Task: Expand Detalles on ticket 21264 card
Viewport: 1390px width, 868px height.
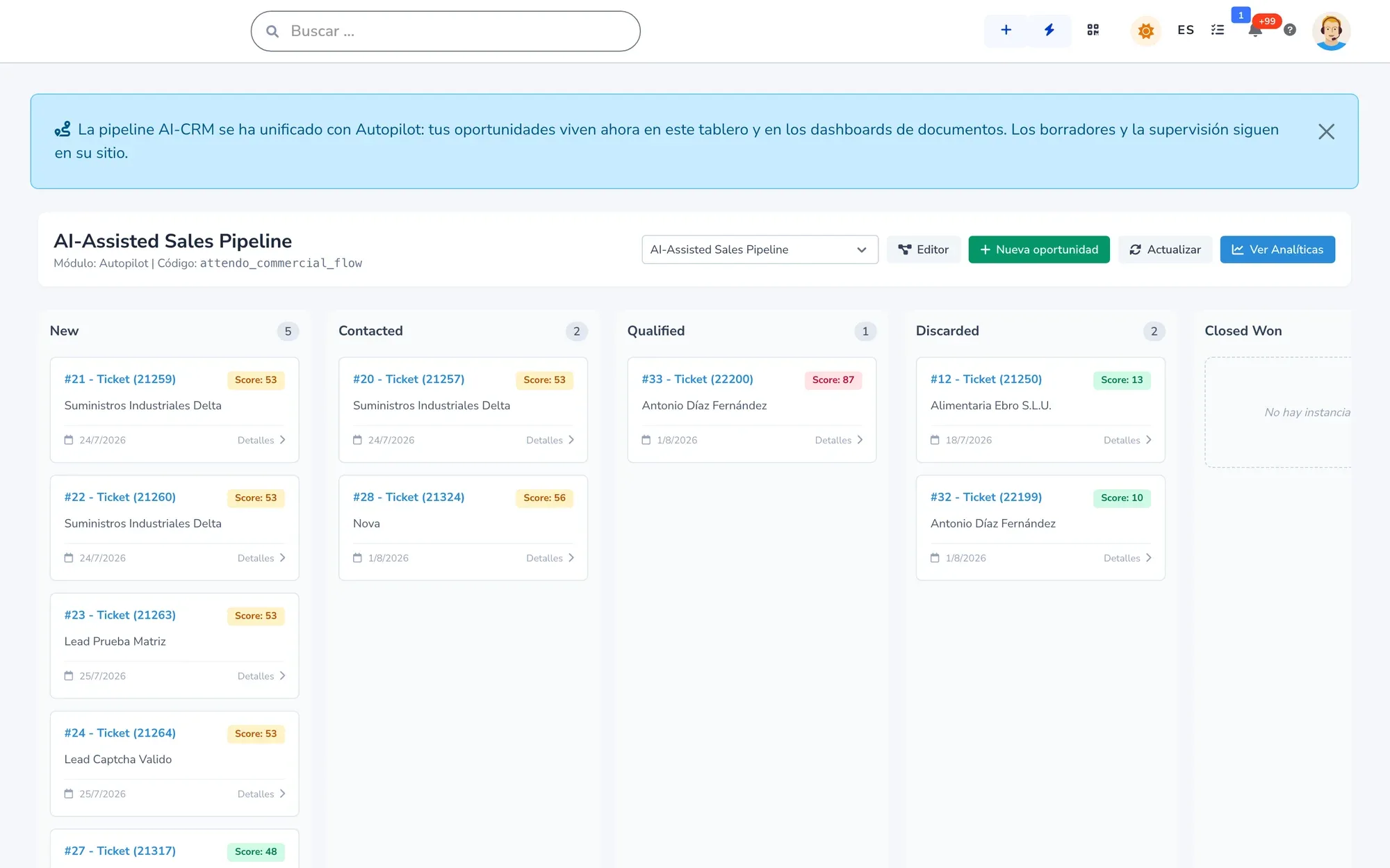Action: point(261,794)
